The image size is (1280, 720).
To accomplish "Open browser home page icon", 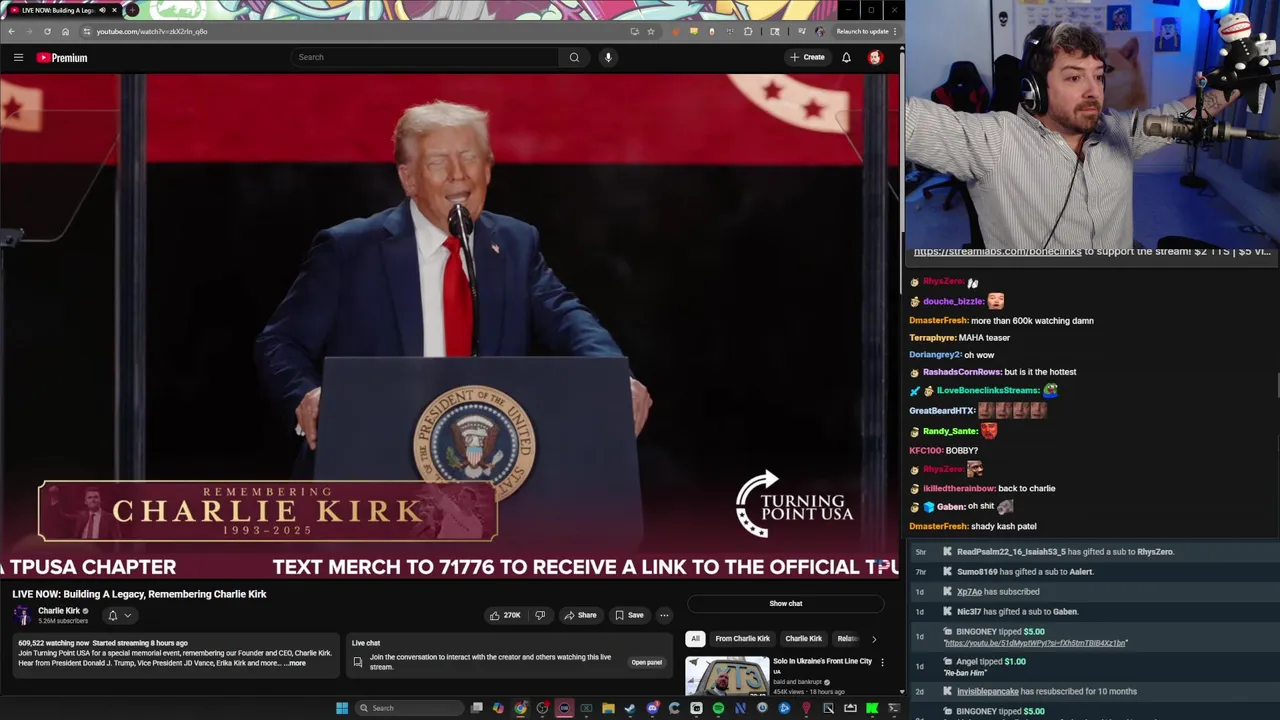I will point(65,31).
